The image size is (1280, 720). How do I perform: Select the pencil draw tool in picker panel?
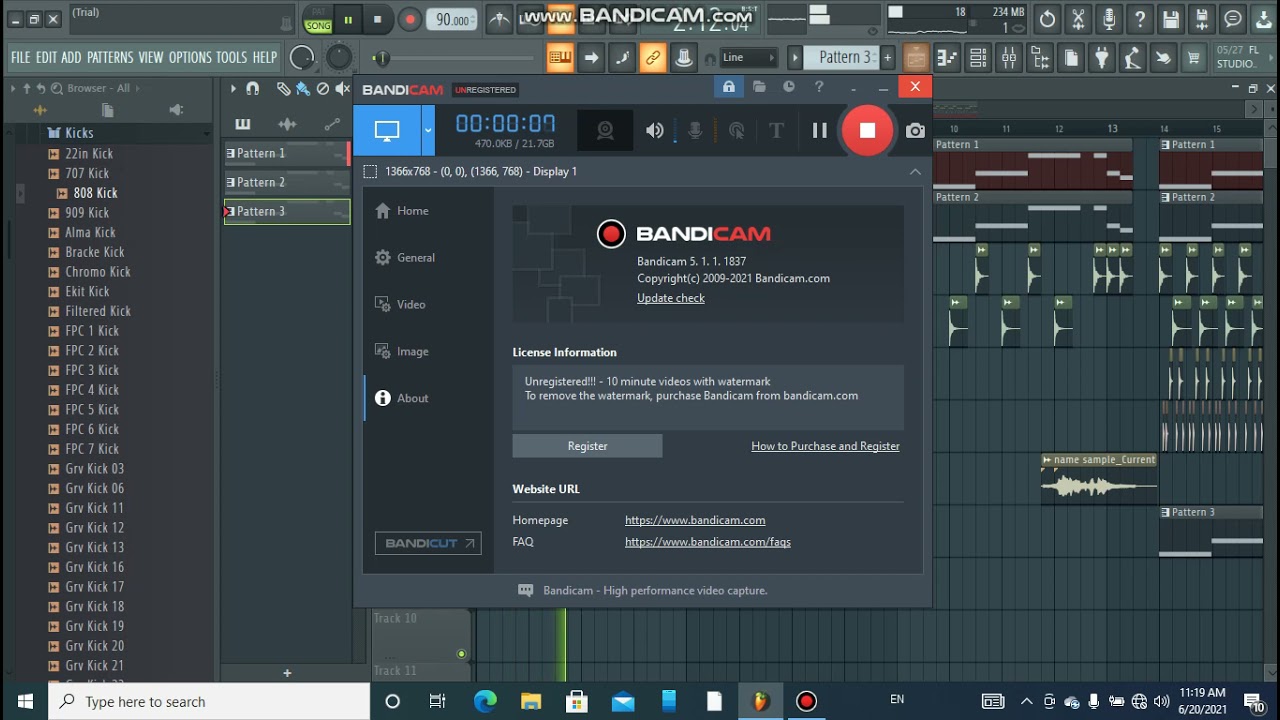[x=284, y=89]
